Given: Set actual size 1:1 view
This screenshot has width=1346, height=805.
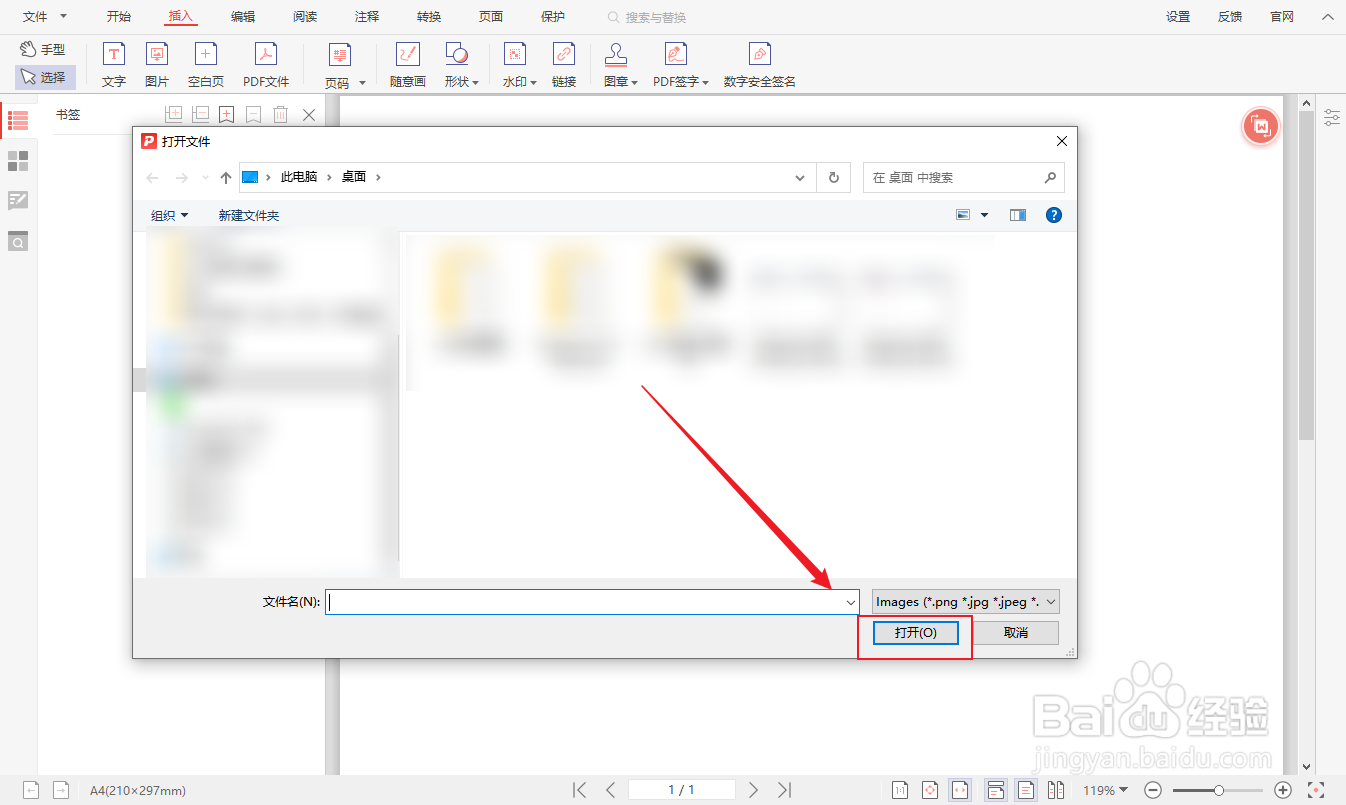Looking at the screenshot, I should [900, 790].
